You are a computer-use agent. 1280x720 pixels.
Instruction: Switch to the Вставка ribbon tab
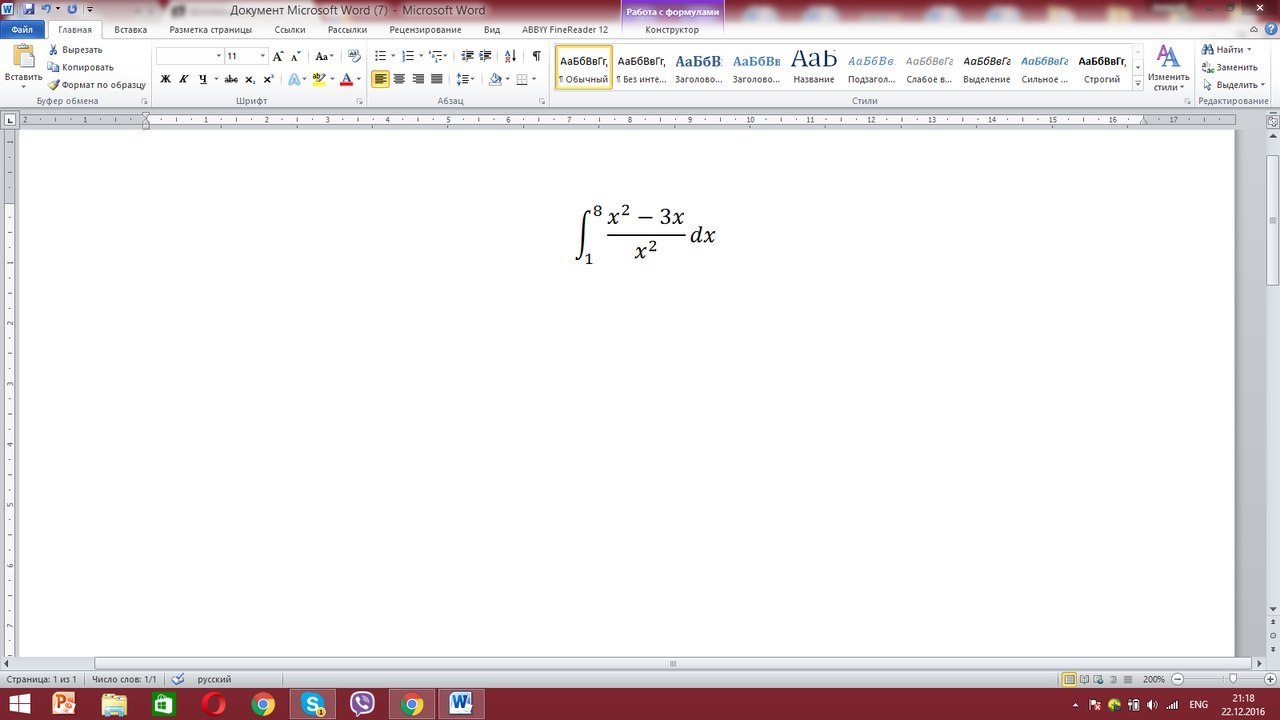(130, 30)
